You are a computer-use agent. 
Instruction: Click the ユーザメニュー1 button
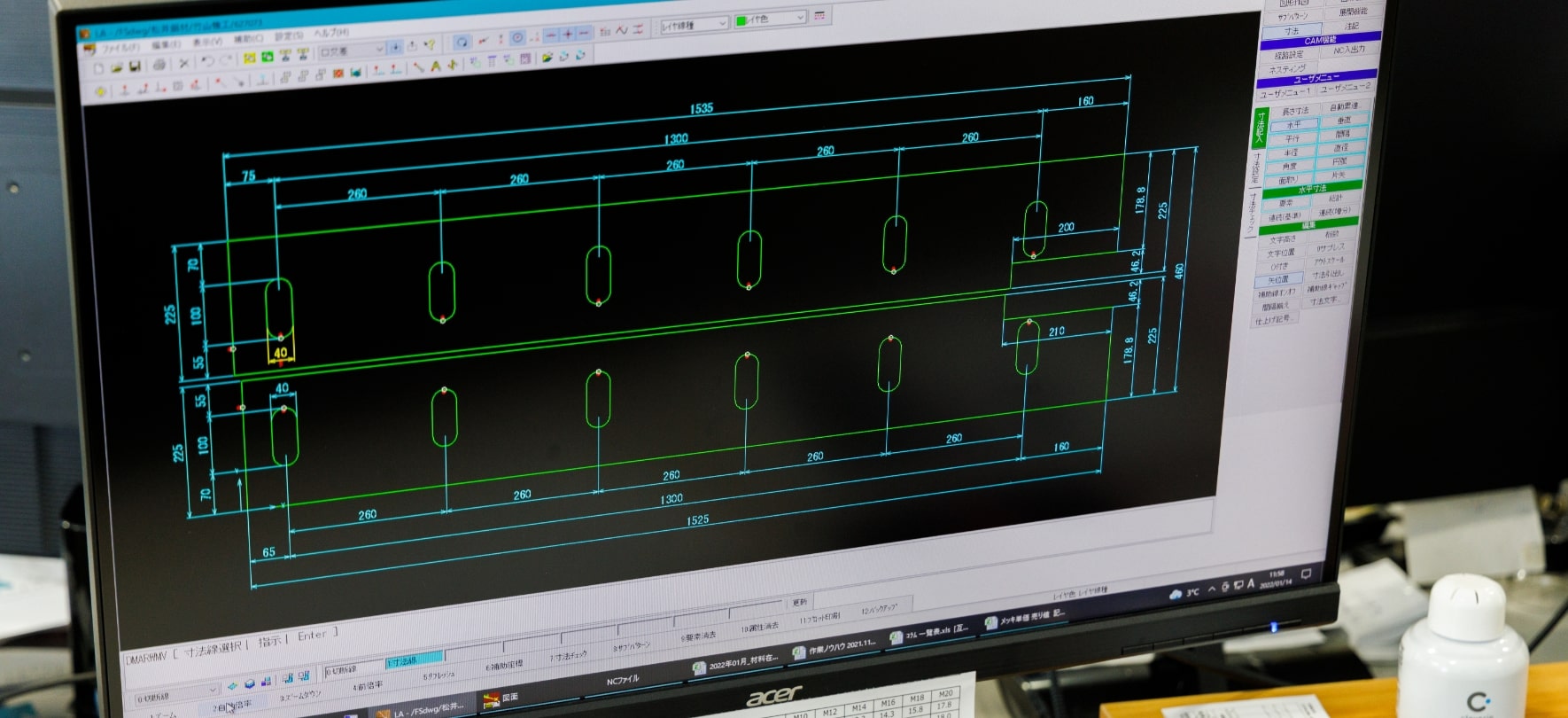pos(1285,92)
